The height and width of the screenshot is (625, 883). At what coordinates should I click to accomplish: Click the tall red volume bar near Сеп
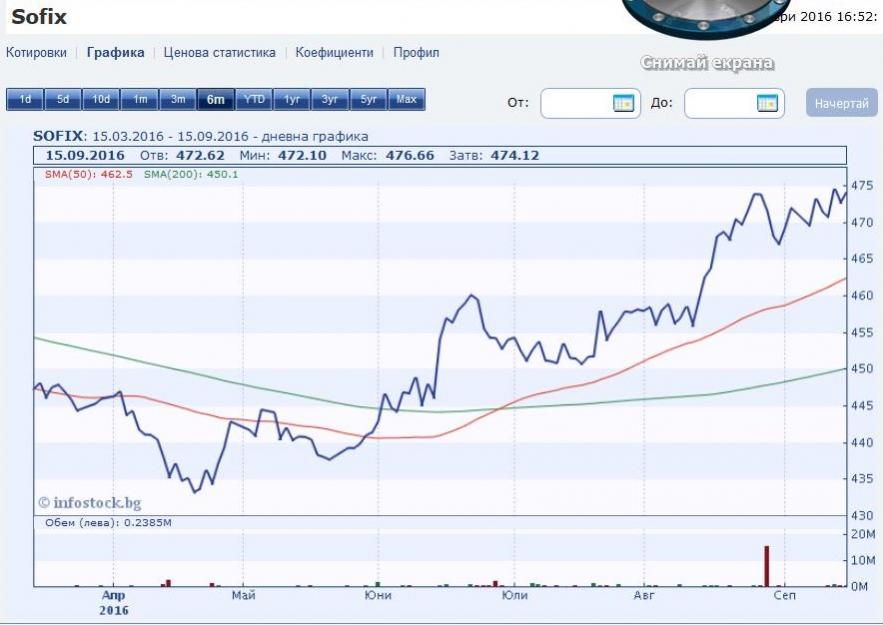766,566
